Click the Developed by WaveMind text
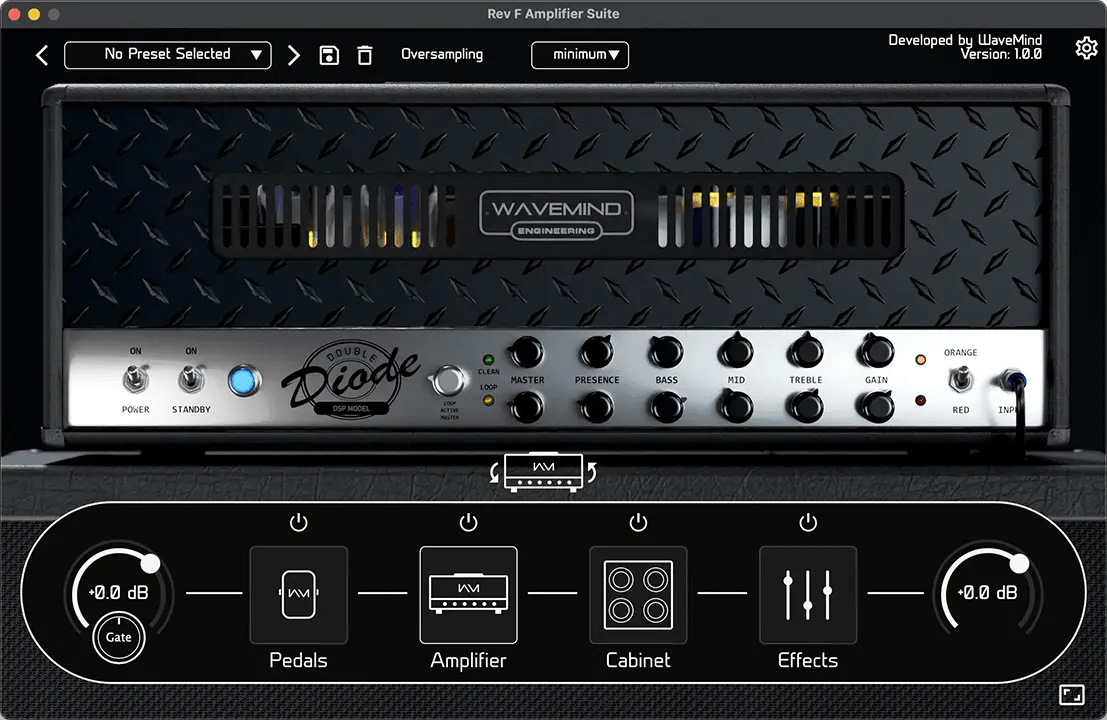The image size is (1107, 720). (x=964, y=40)
